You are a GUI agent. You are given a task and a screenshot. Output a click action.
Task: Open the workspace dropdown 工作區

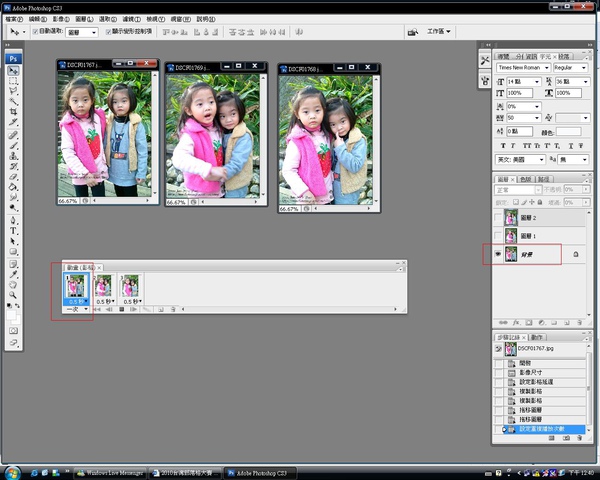(439, 31)
